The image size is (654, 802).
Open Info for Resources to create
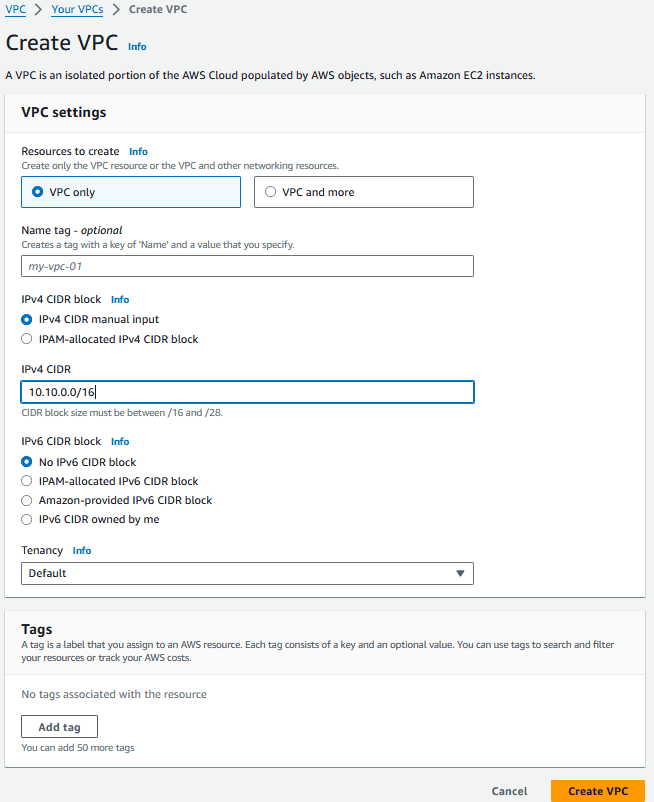tap(138, 151)
